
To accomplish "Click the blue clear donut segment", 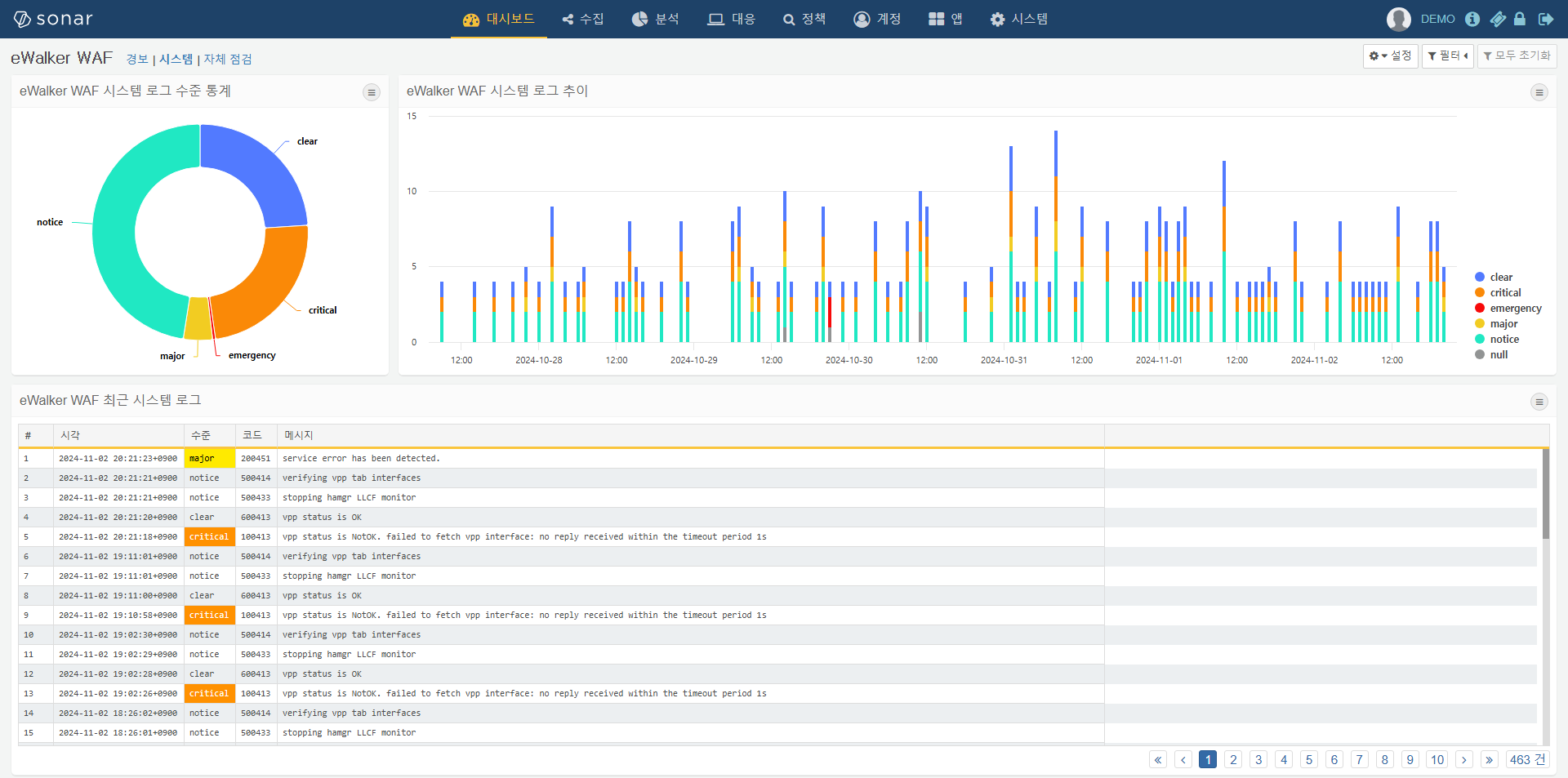I will (x=261, y=170).
